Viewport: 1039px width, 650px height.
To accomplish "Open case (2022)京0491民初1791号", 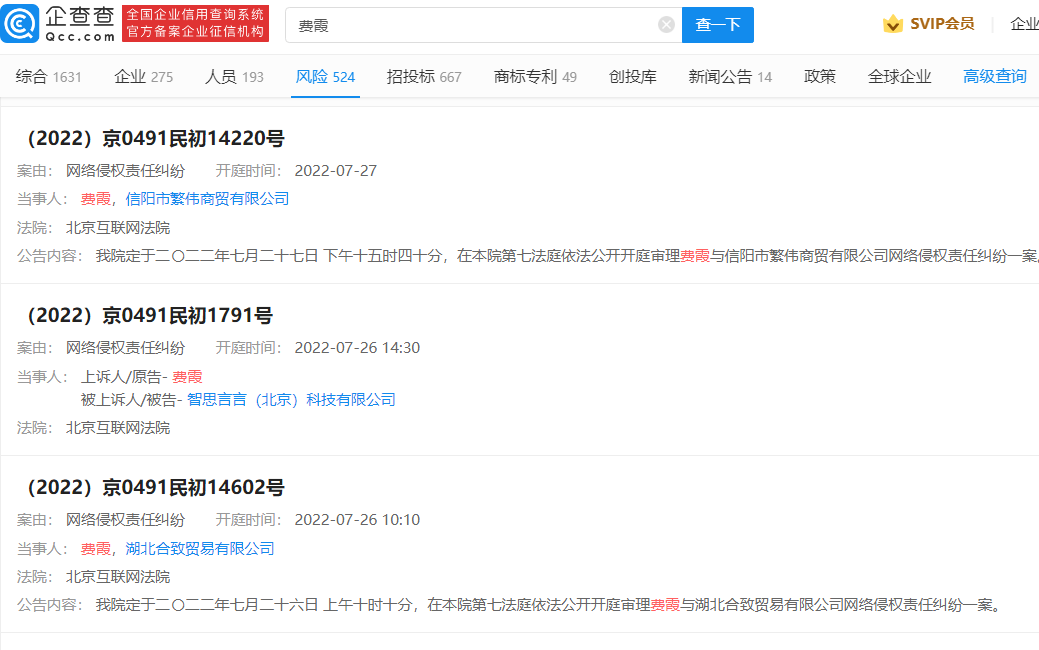I will click(x=150, y=315).
